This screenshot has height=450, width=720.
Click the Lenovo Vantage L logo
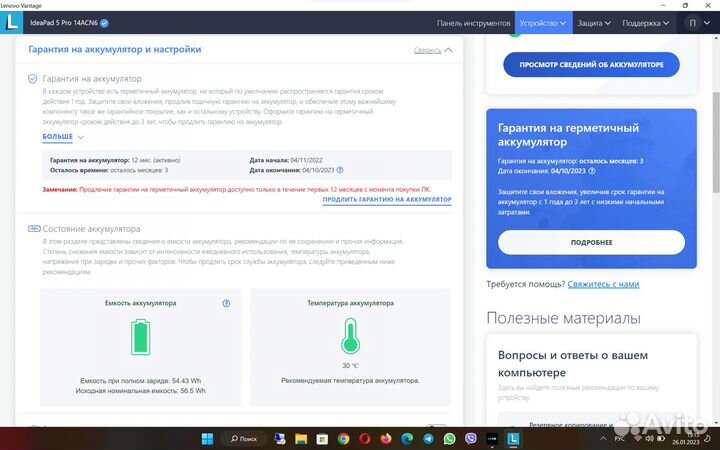pos(11,22)
